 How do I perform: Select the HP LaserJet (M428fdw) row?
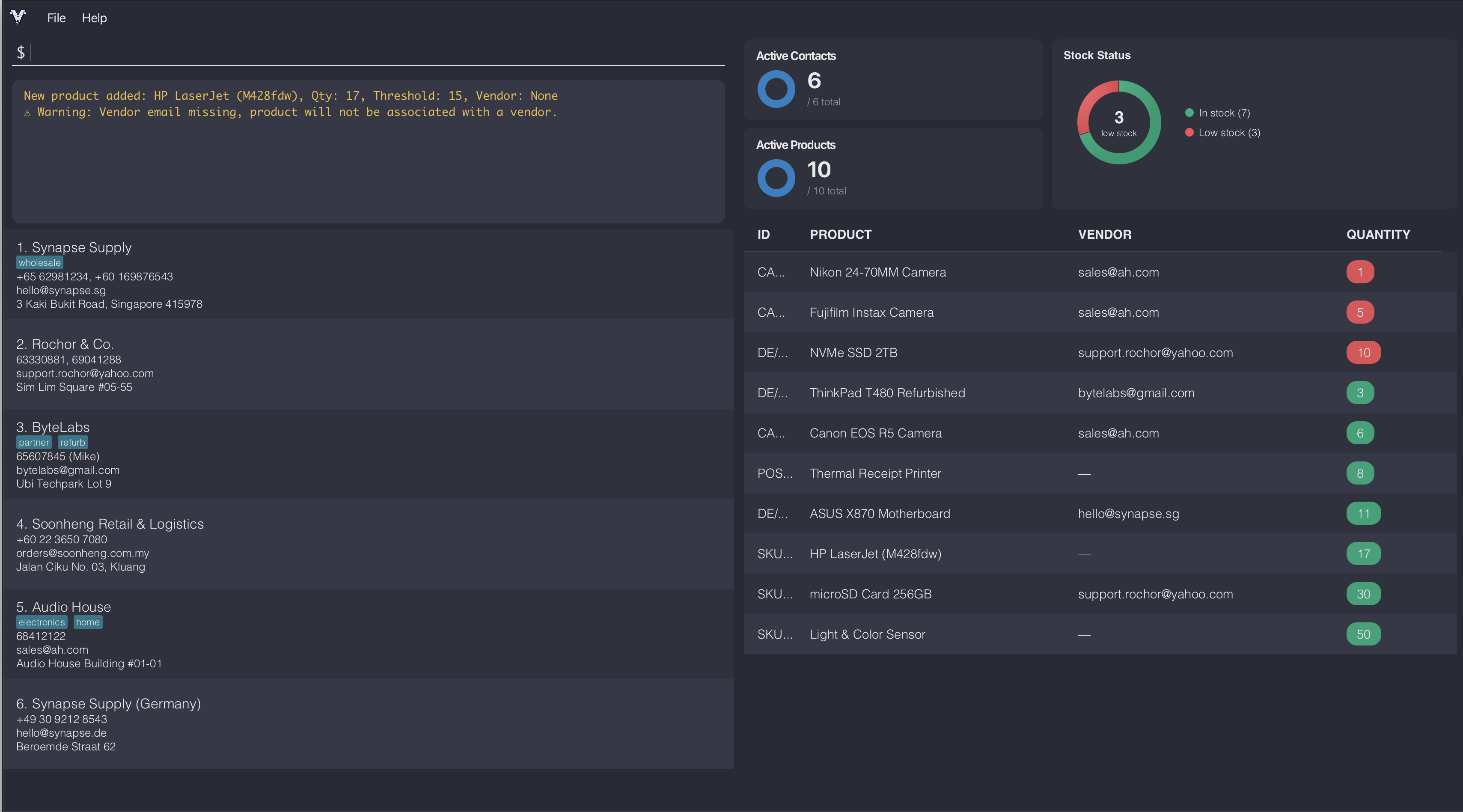point(874,553)
